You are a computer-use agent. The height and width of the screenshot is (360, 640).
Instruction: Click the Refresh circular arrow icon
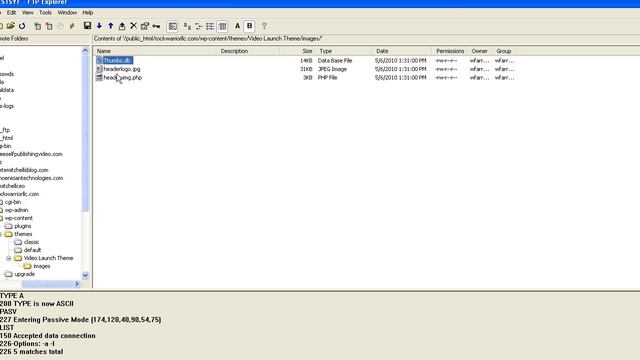point(22,26)
